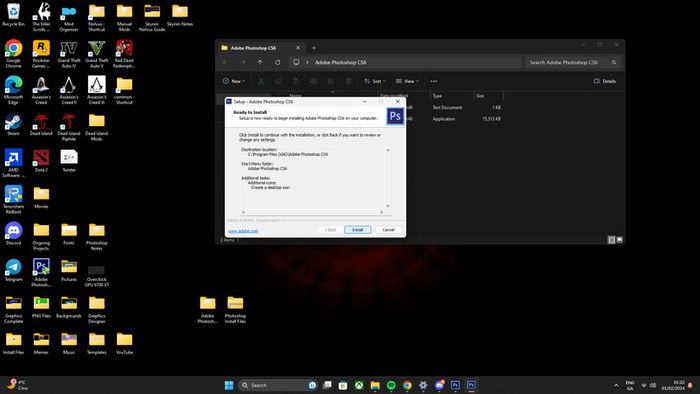Select the Twister desktop file icon

point(69,161)
